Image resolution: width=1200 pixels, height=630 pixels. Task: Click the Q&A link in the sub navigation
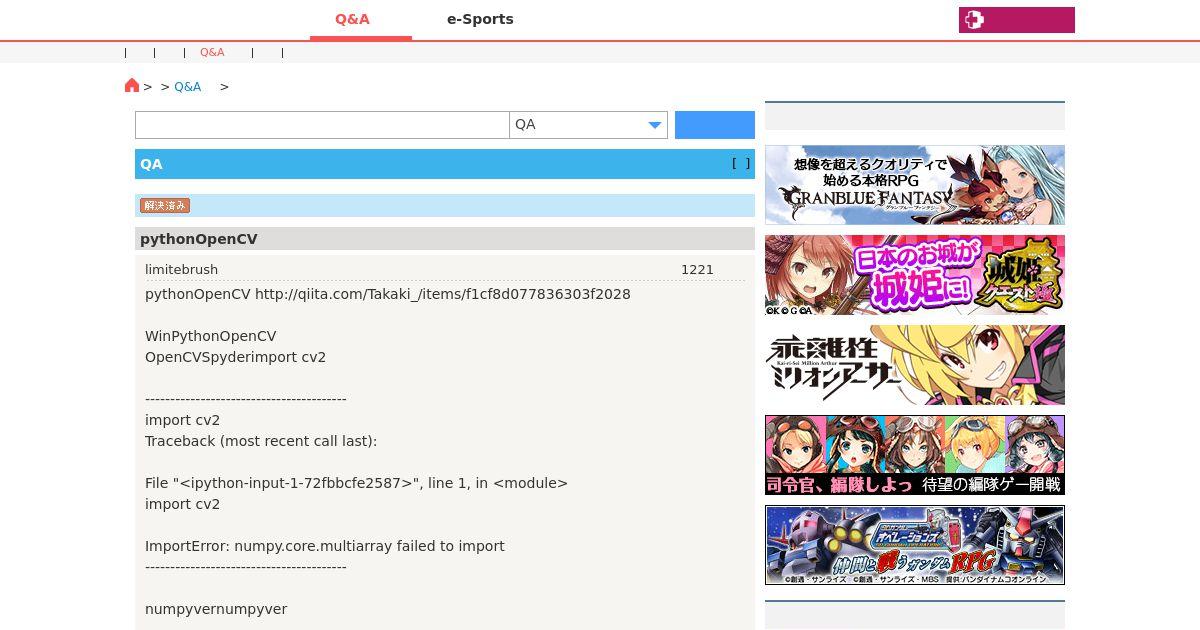point(212,52)
